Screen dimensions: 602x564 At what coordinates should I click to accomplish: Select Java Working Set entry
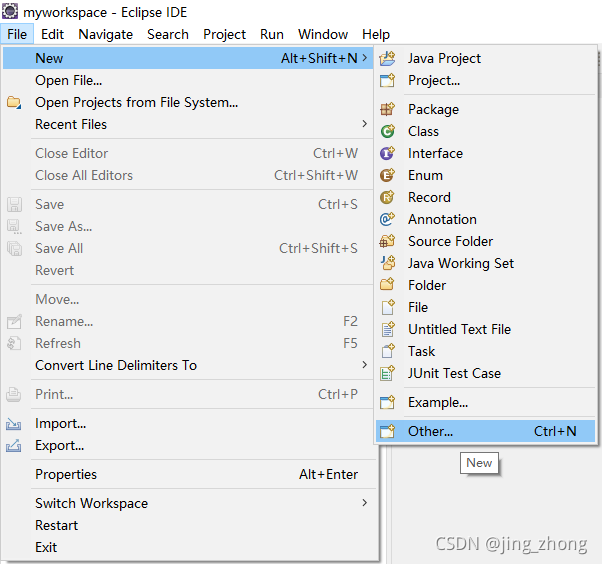(485, 263)
